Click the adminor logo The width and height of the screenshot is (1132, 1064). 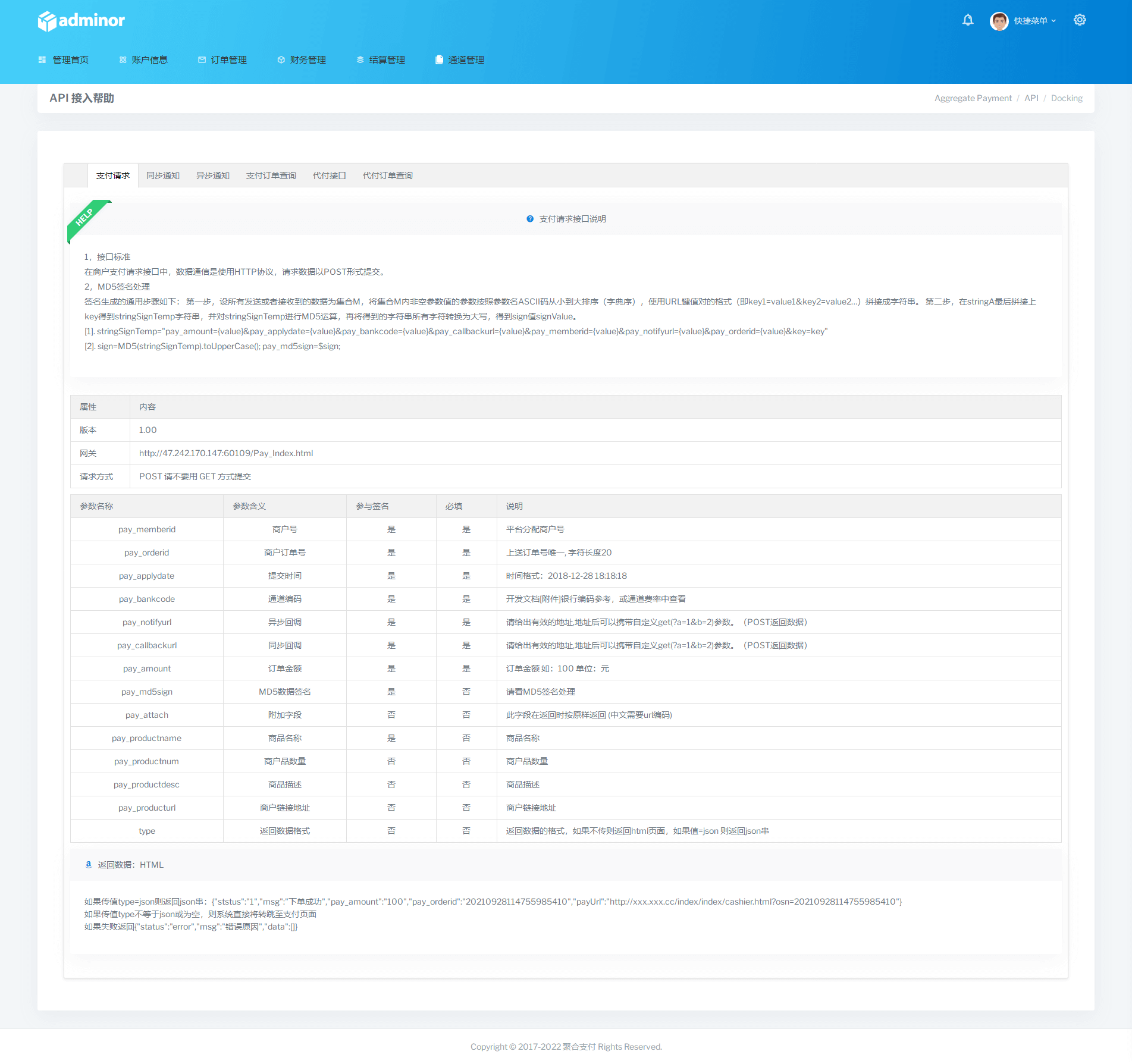pos(81,21)
